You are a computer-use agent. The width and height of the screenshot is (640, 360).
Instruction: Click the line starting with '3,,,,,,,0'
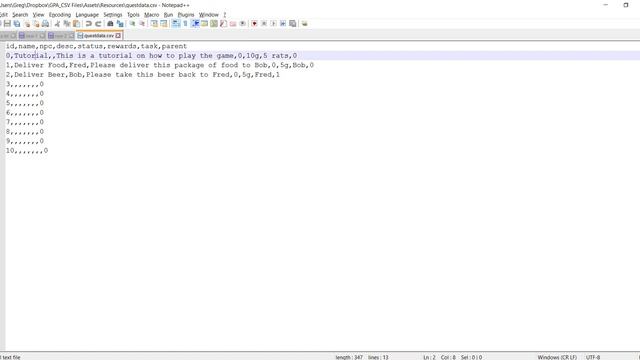coord(24,84)
